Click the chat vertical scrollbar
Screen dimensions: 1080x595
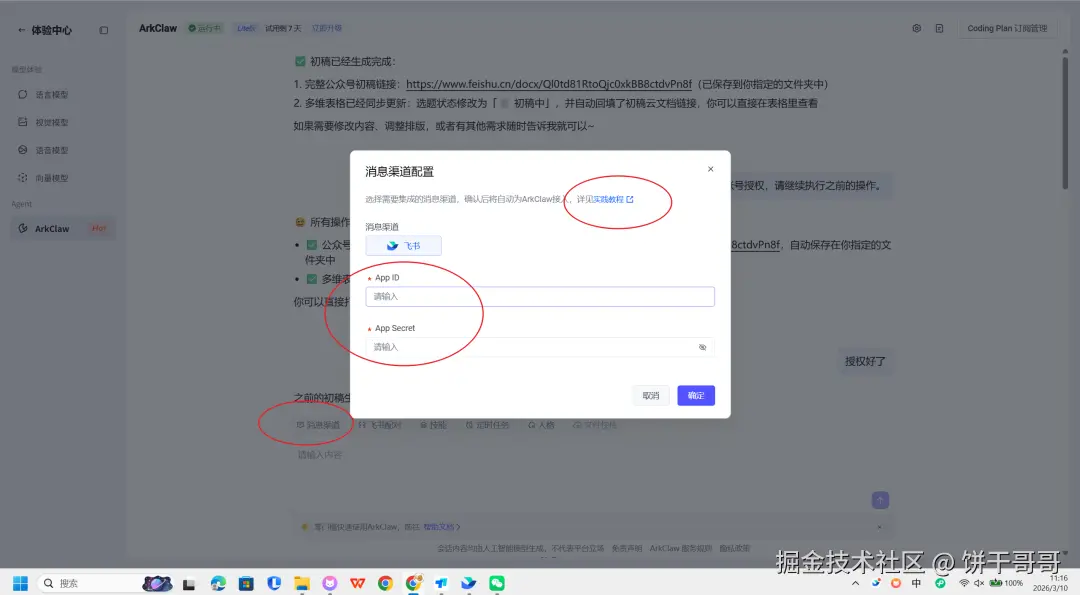(x=1066, y=124)
